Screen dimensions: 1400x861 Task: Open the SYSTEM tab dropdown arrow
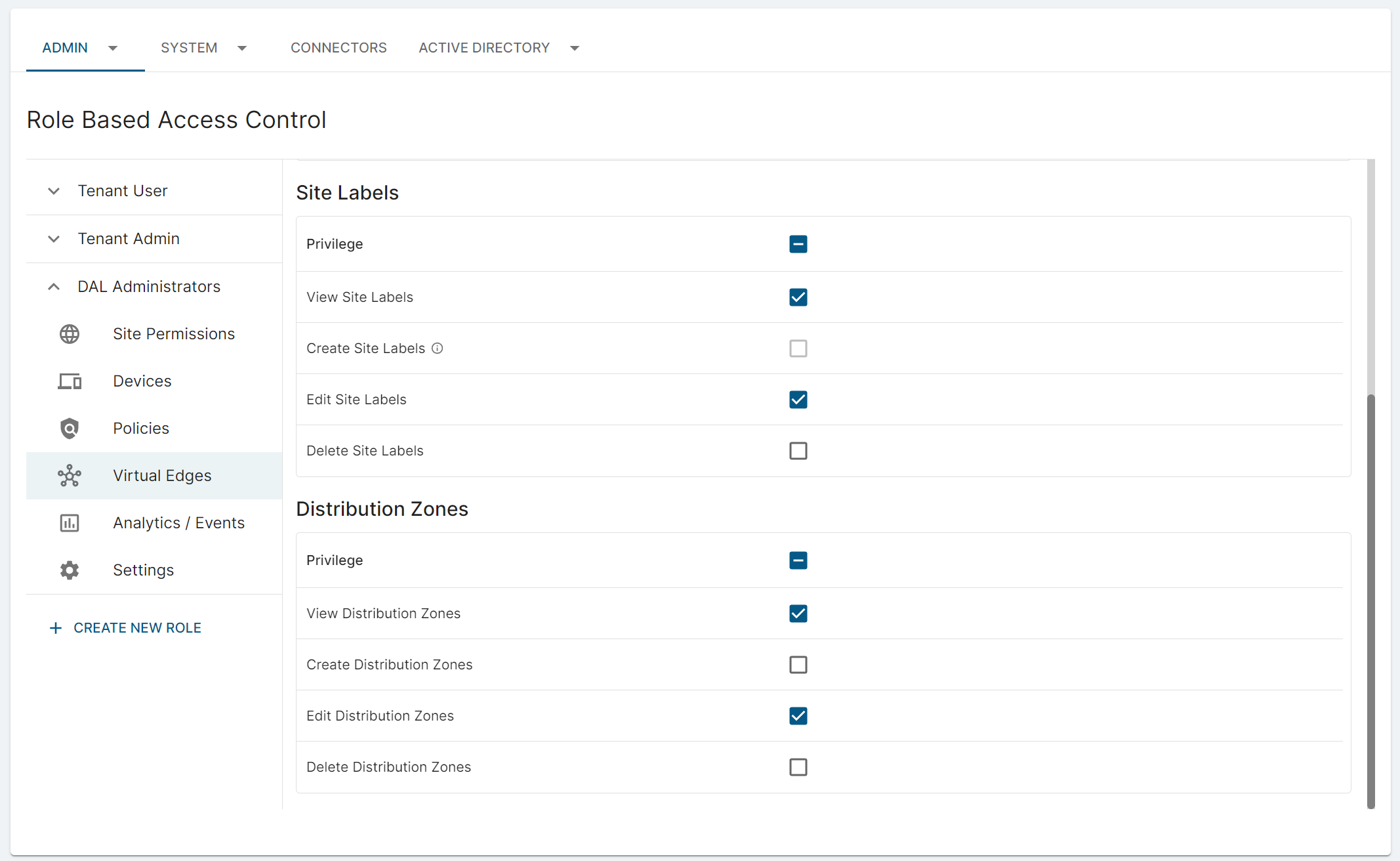coord(242,48)
